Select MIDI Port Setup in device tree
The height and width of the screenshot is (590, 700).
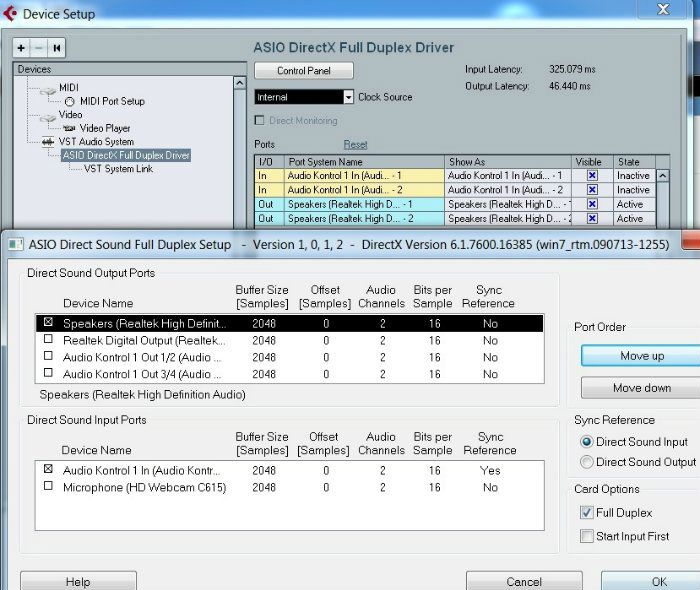tap(112, 101)
